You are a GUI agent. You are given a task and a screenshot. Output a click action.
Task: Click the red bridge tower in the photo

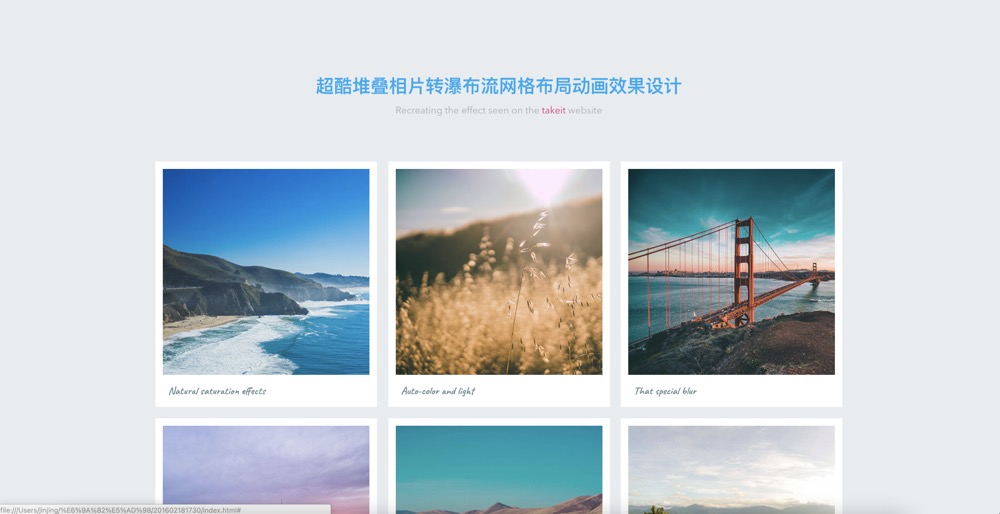744,270
